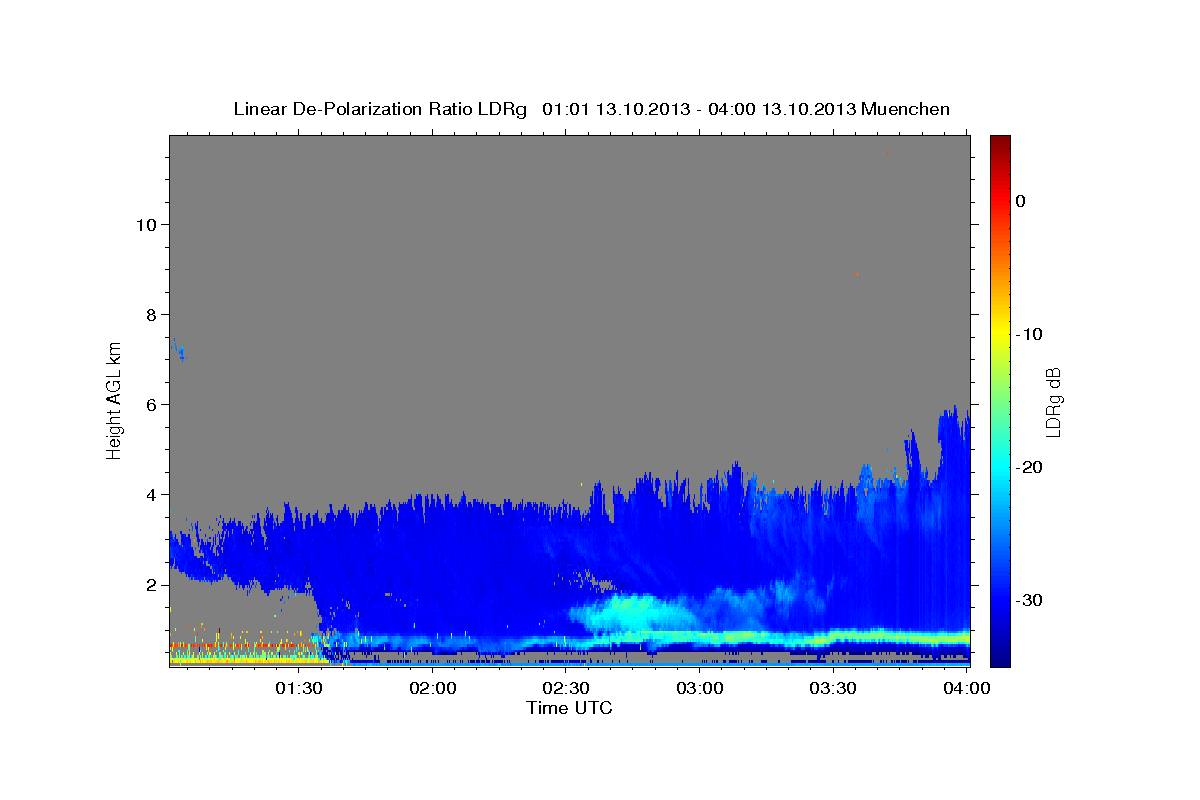Click the 04:00 time tick label
This screenshot has width=1200, height=800.
[x=967, y=688]
